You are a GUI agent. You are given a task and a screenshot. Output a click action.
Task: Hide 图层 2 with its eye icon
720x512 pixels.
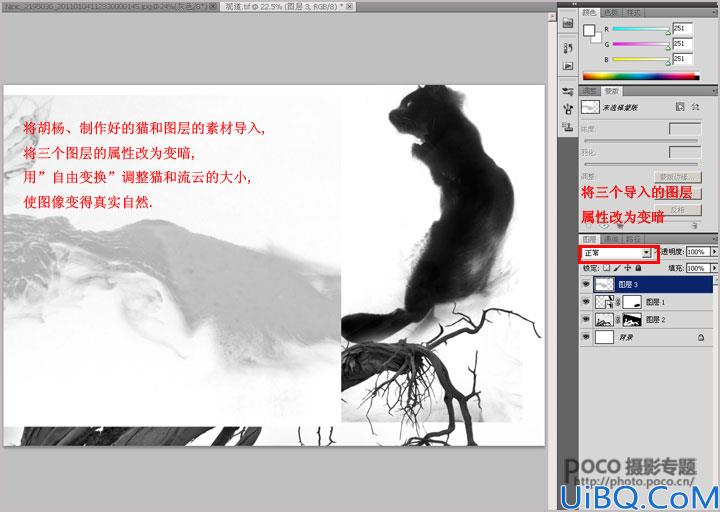pos(586,320)
